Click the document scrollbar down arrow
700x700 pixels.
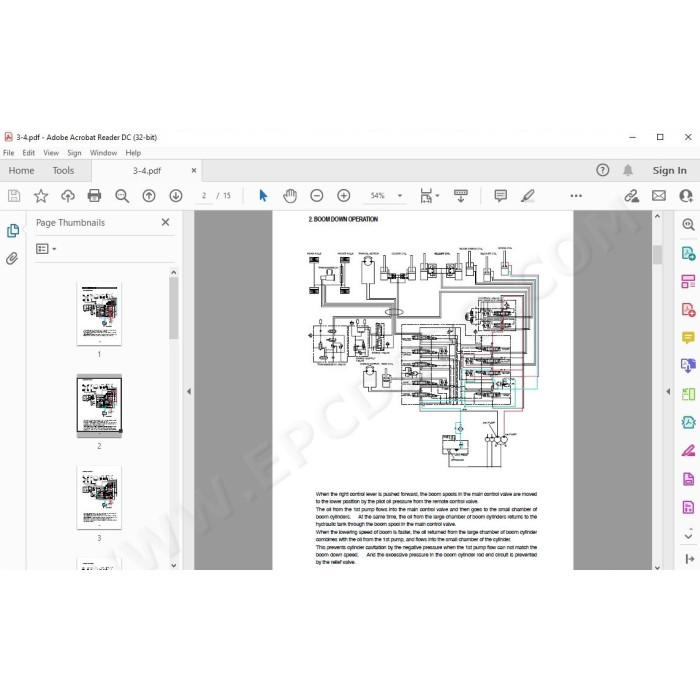(657, 567)
